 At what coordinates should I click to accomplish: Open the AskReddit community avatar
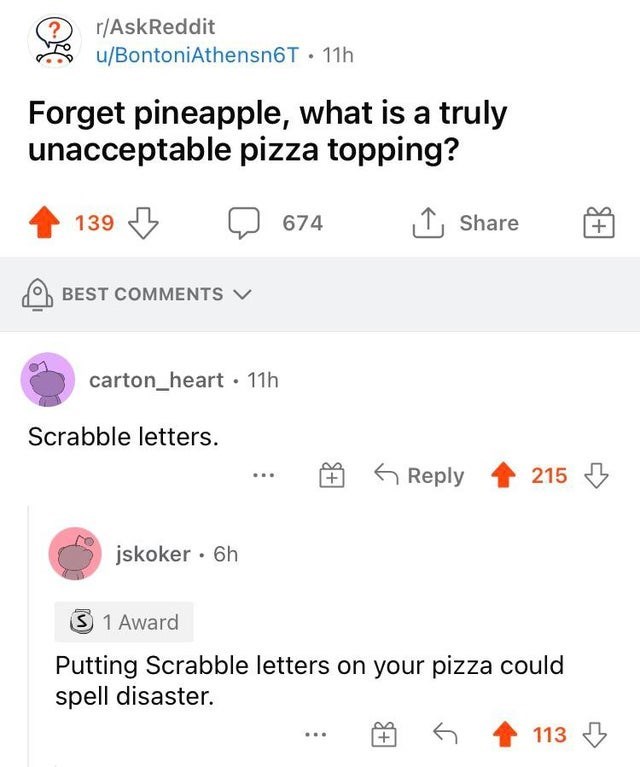point(53,42)
